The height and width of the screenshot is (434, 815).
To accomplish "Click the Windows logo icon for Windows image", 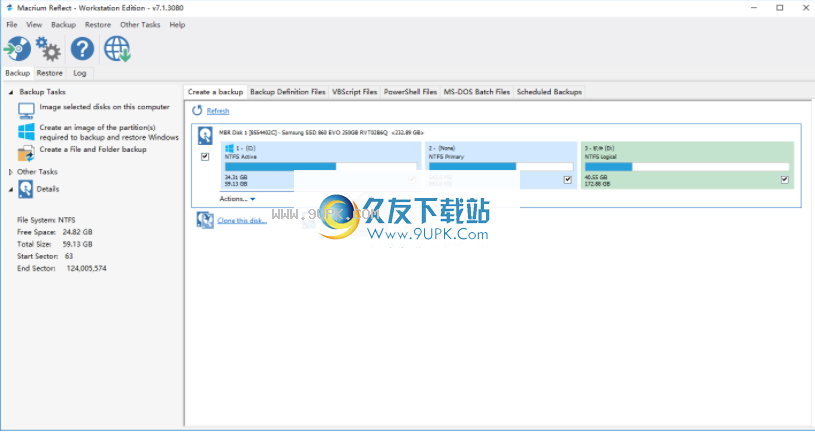I will point(26,131).
